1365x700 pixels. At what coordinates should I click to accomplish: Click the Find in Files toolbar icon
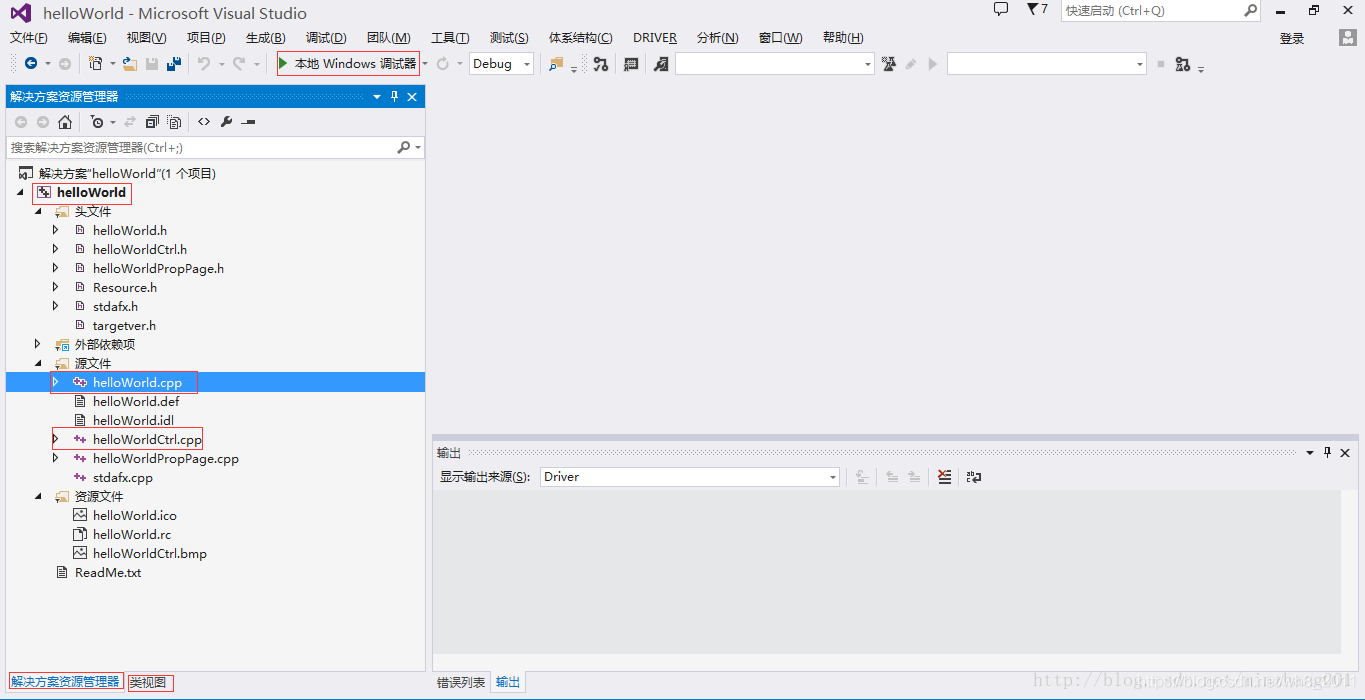tap(557, 63)
